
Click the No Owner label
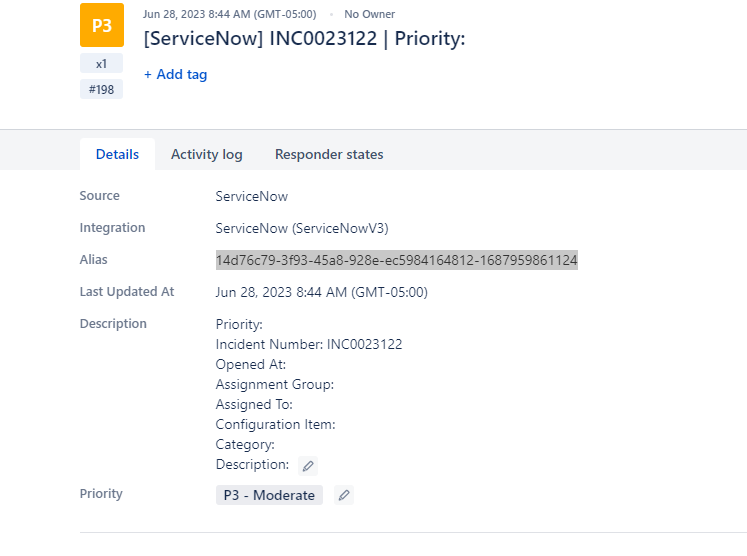(x=370, y=14)
